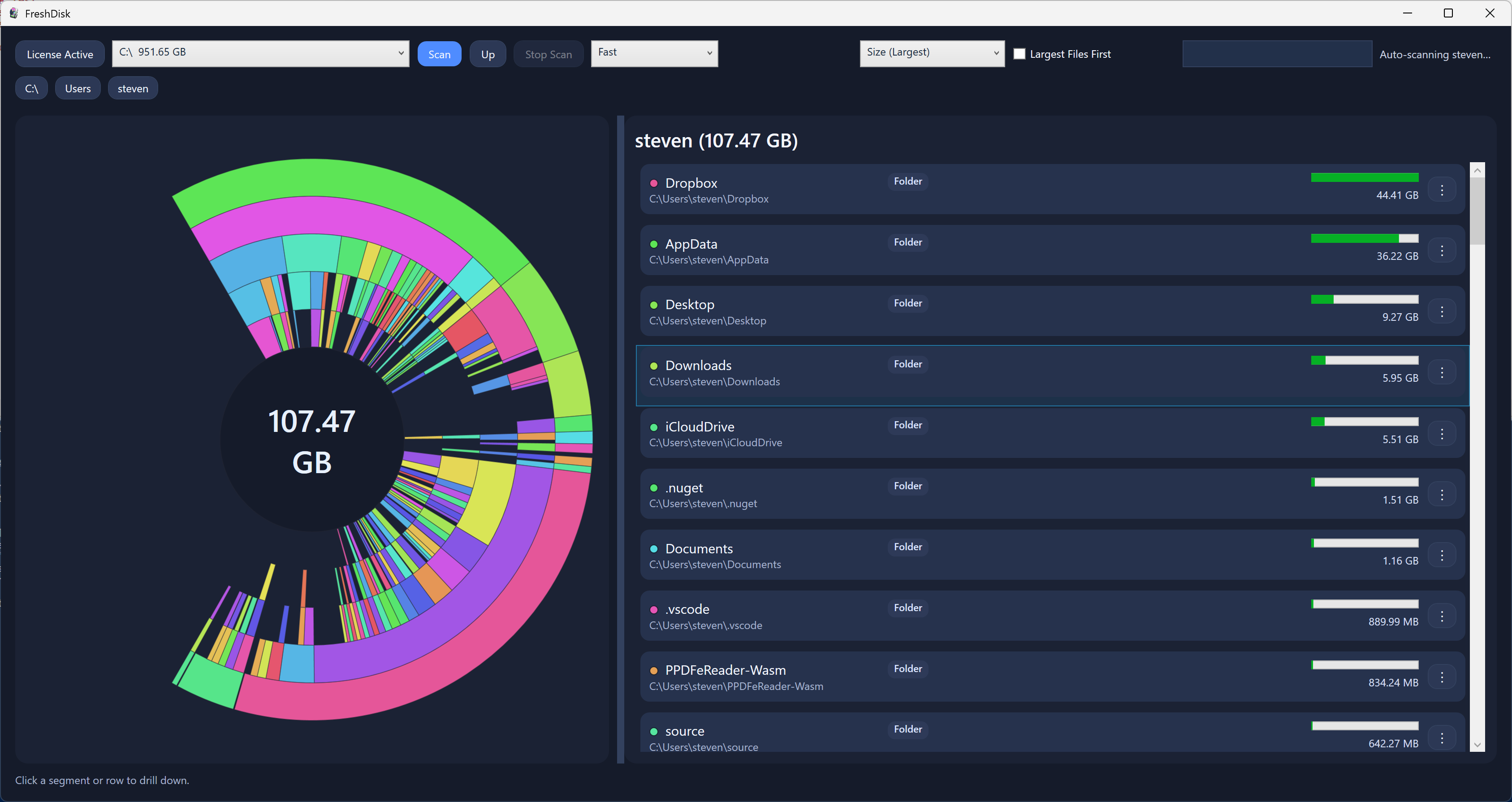Open options menu for AppData folder
The width and height of the screenshot is (1512, 802).
[1443, 250]
